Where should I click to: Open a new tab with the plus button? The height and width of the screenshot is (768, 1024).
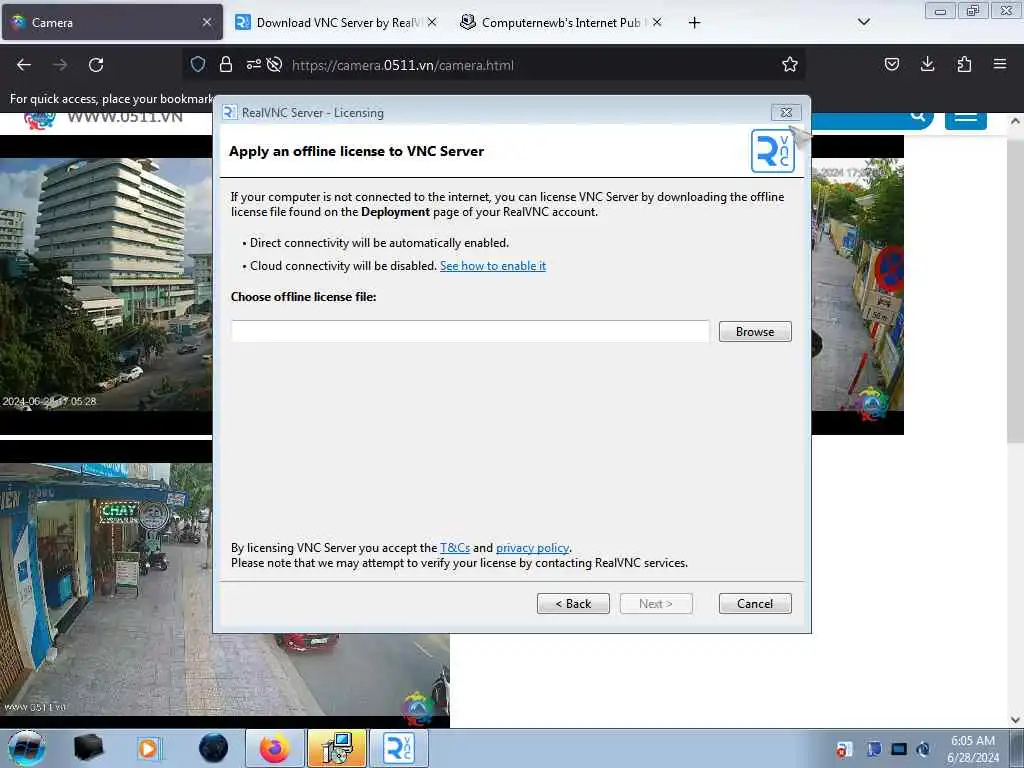(694, 23)
